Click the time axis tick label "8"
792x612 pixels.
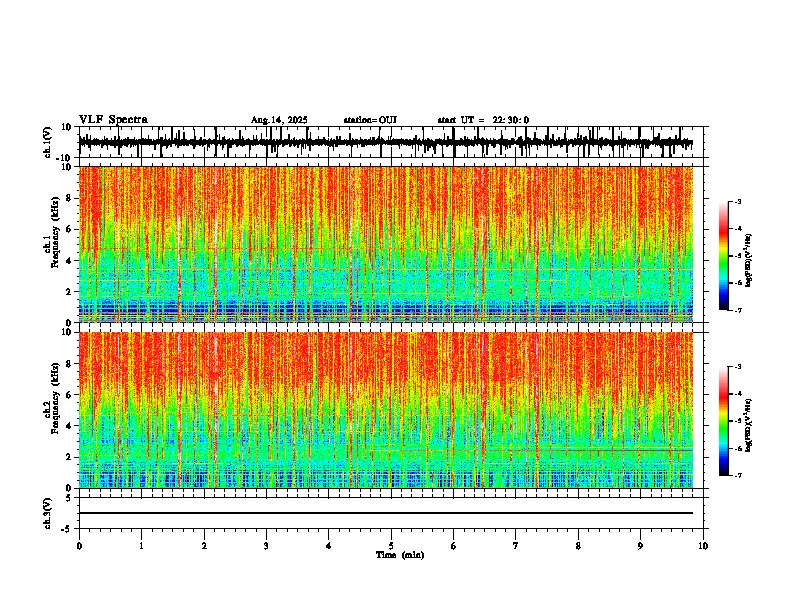[578, 546]
